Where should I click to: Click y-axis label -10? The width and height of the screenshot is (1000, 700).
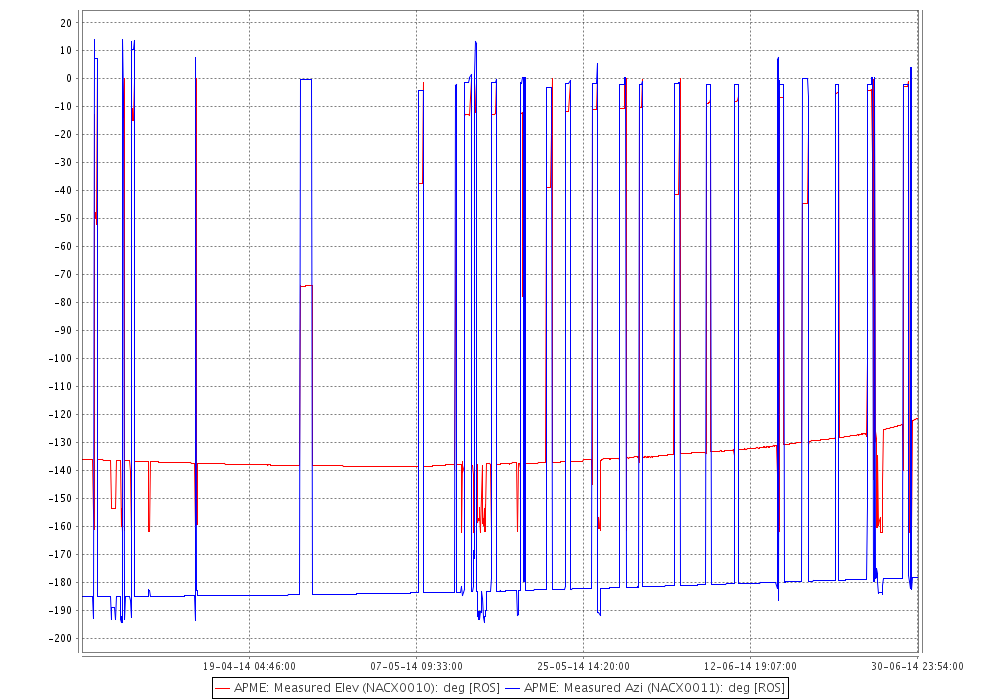(63, 106)
